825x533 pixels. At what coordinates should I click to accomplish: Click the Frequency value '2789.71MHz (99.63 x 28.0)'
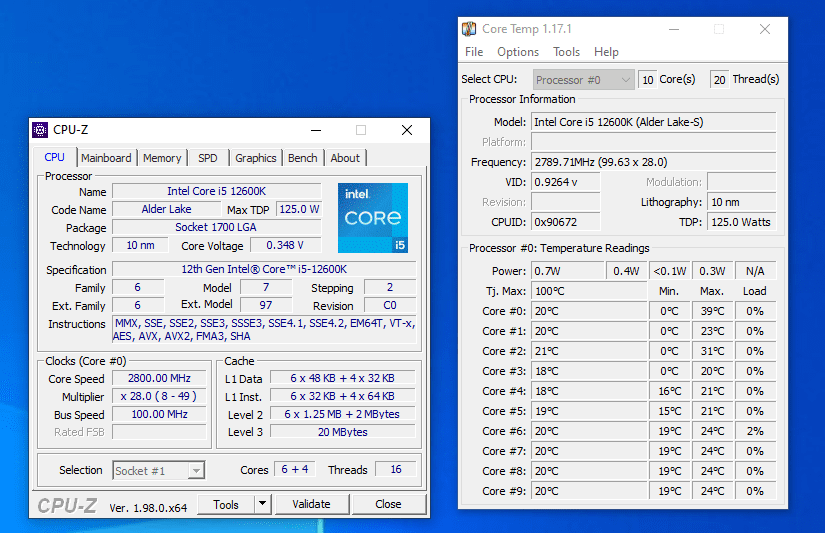point(653,162)
